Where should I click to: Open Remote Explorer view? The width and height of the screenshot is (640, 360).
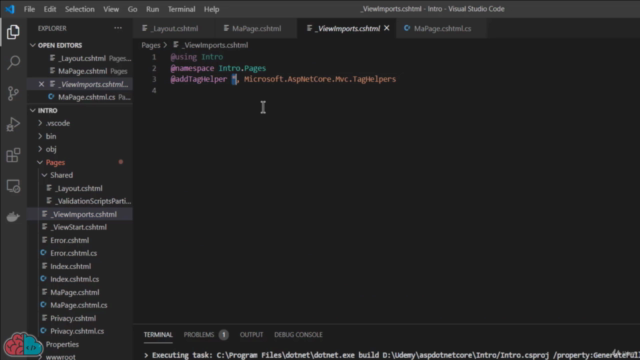pyautogui.click(x=13, y=186)
